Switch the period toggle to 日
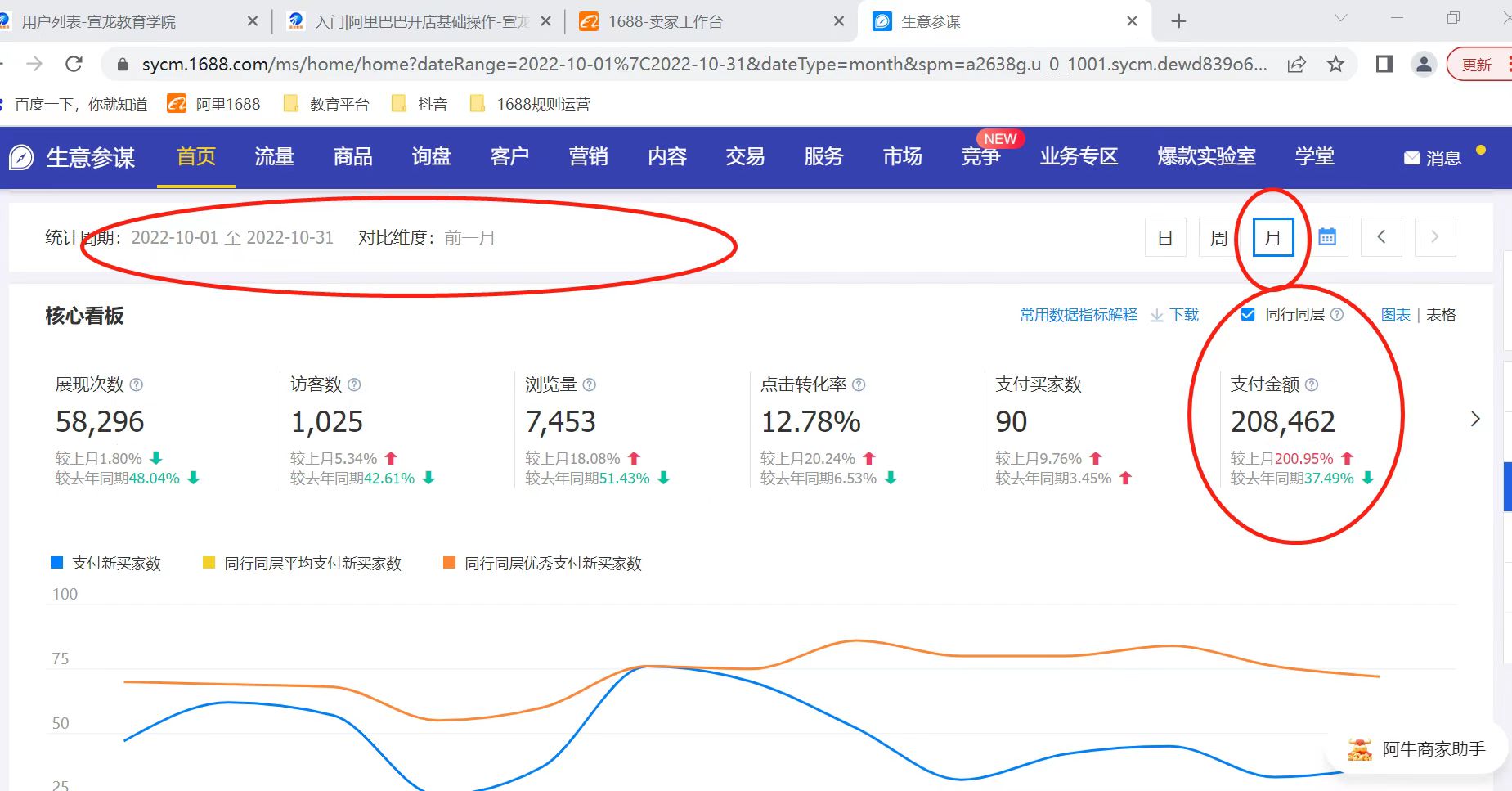The height and width of the screenshot is (791, 1512). pyautogui.click(x=1165, y=238)
